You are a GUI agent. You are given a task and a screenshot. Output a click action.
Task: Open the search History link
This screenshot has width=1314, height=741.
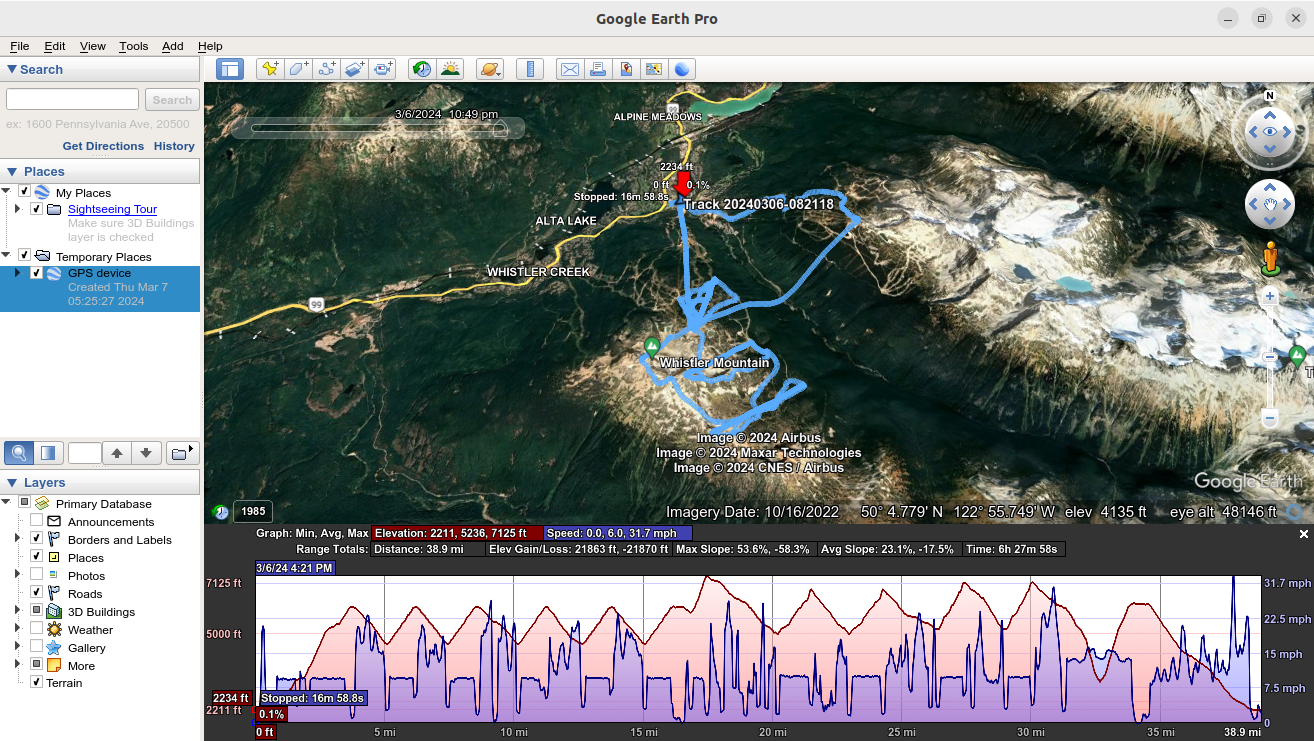(x=174, y=146)
